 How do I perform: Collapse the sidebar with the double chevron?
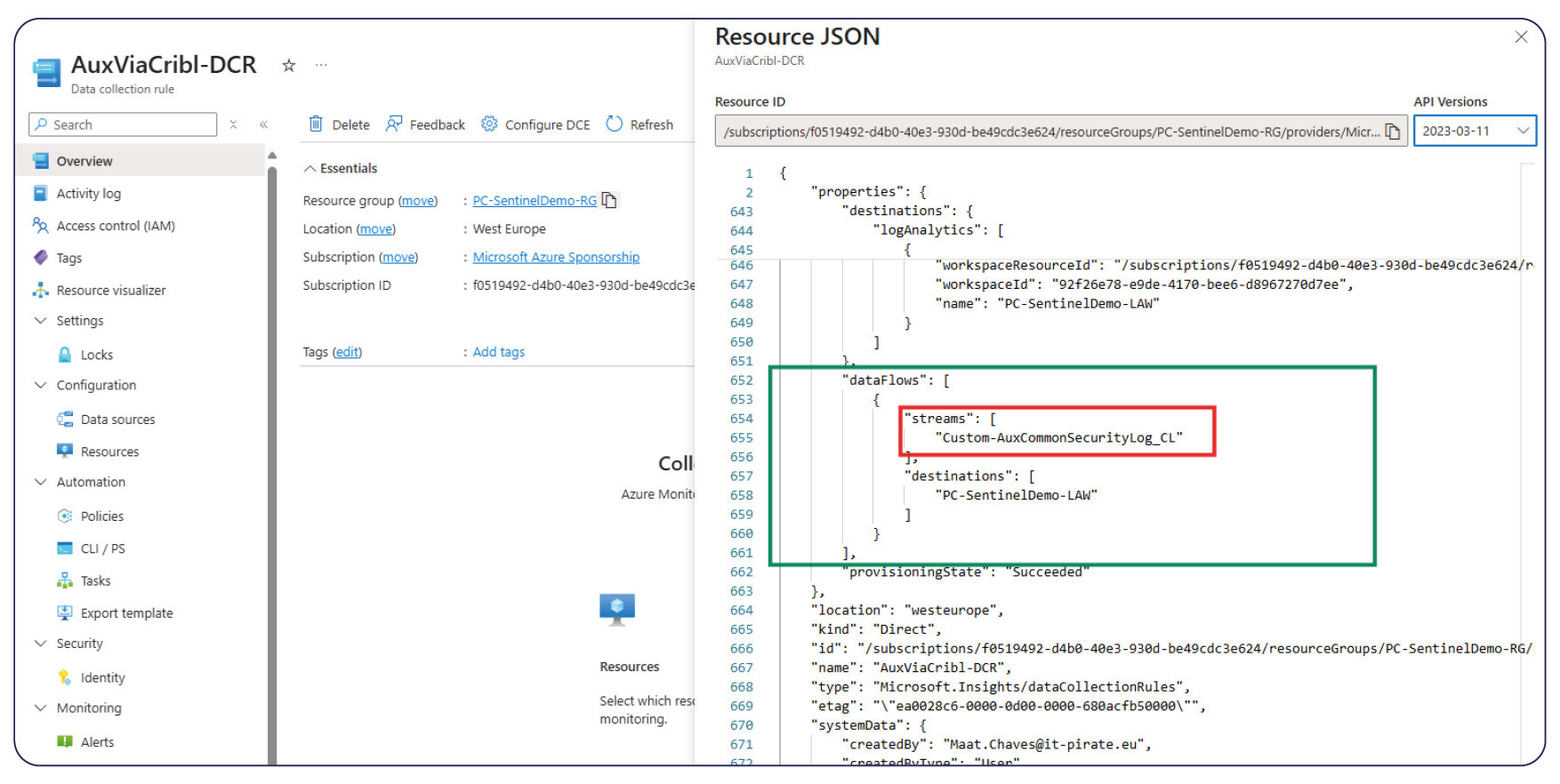[x=263, y=124]
